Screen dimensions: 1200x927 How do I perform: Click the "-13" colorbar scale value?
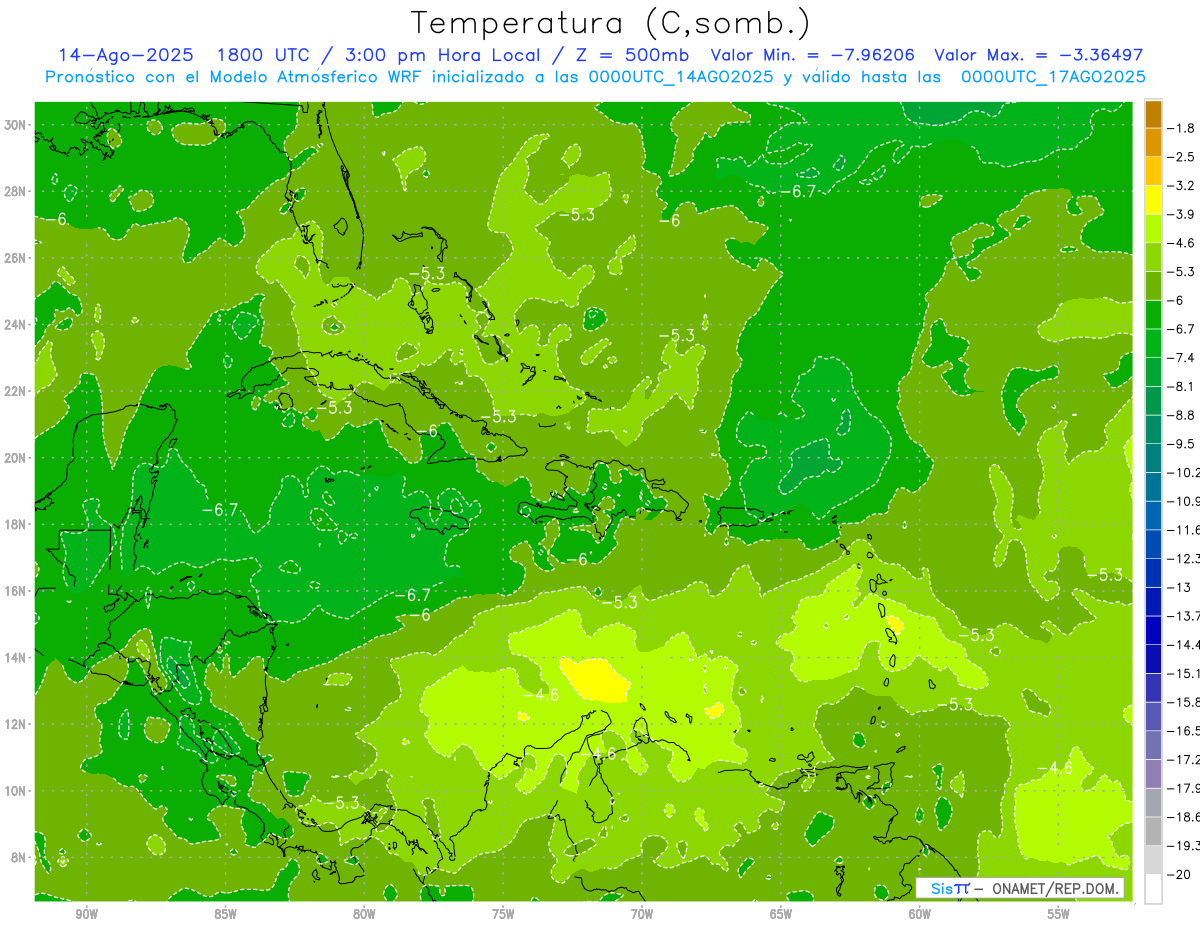point(1180,587)
